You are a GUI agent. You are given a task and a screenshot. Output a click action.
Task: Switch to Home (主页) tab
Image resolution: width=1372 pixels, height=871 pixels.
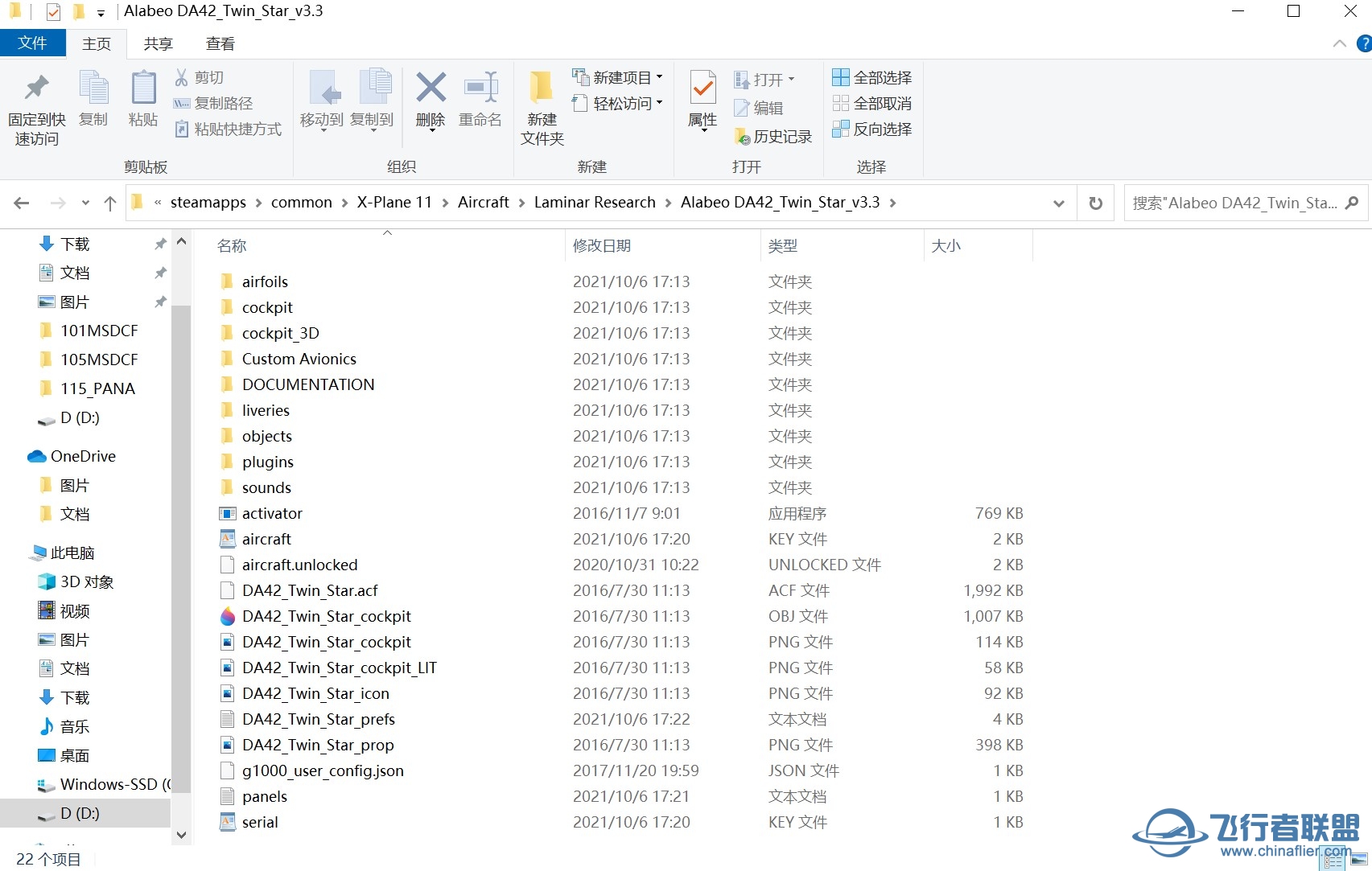click(x=97, y=43)
